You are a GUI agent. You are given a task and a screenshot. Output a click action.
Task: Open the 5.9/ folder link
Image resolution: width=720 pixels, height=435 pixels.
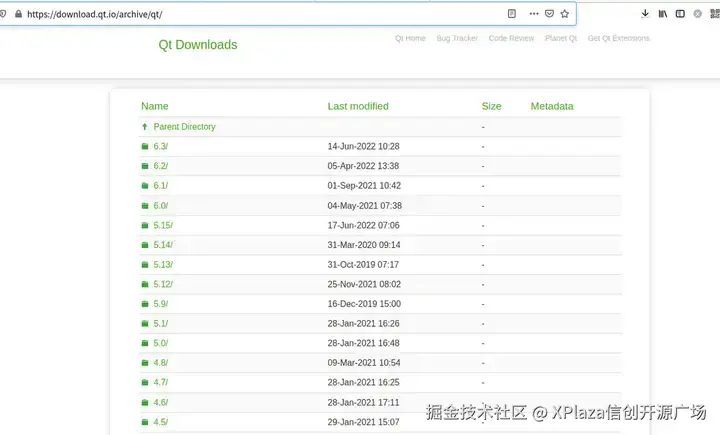[x=161, y=304]
